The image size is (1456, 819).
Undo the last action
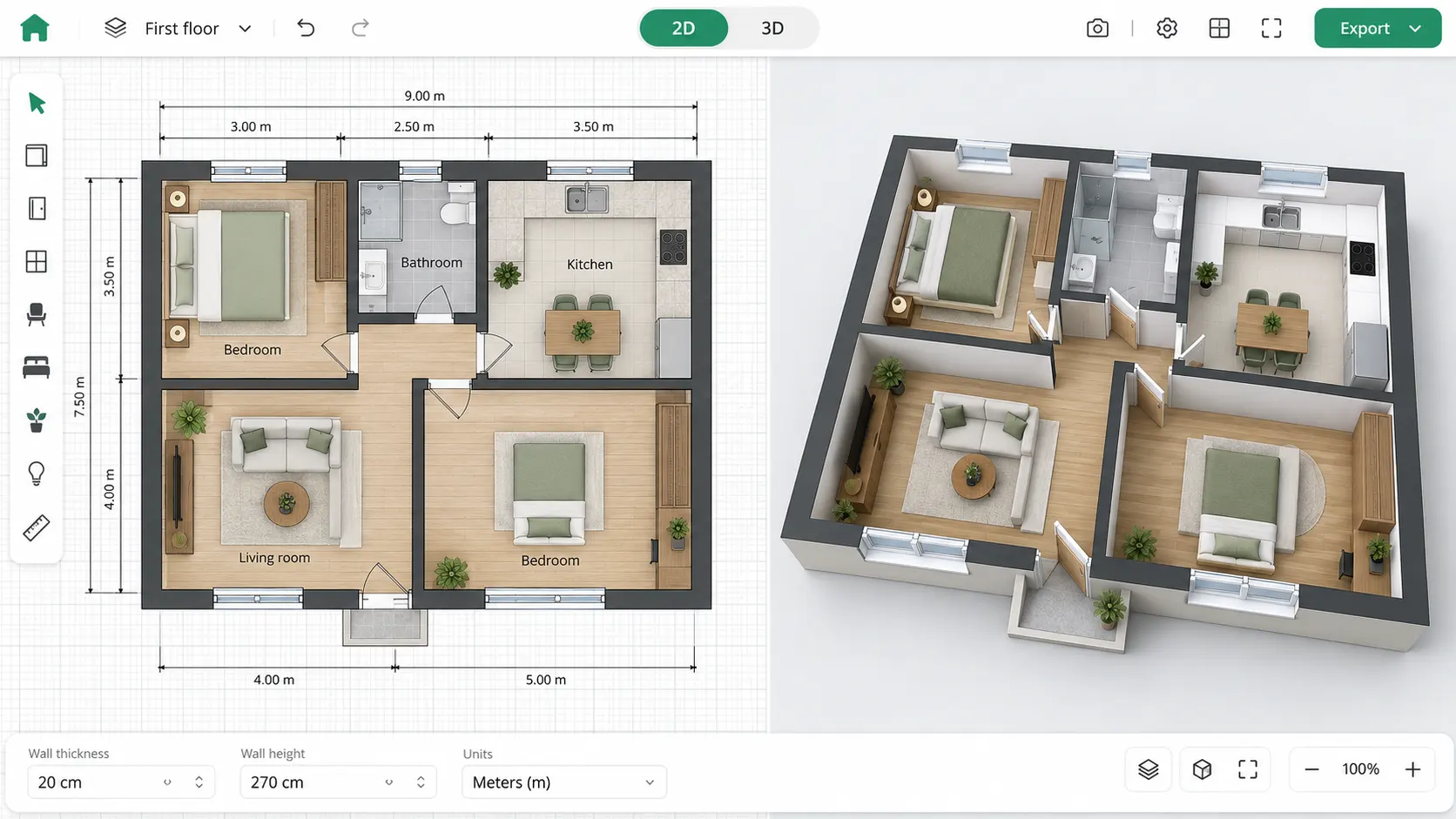click(x=306, y=28)
